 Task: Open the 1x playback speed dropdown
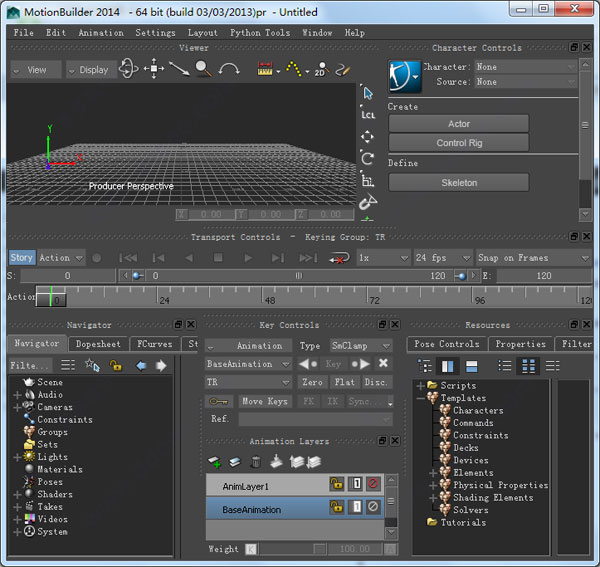coord(383,258)
